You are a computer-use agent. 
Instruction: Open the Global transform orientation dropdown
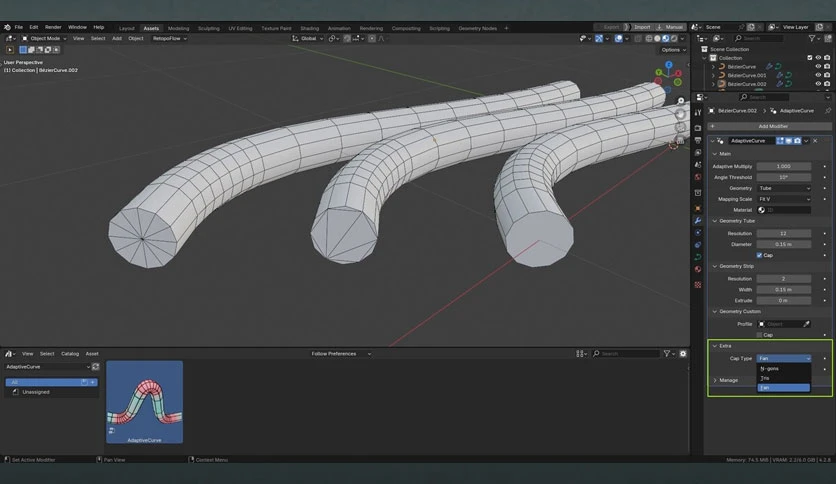pos(308,38)
